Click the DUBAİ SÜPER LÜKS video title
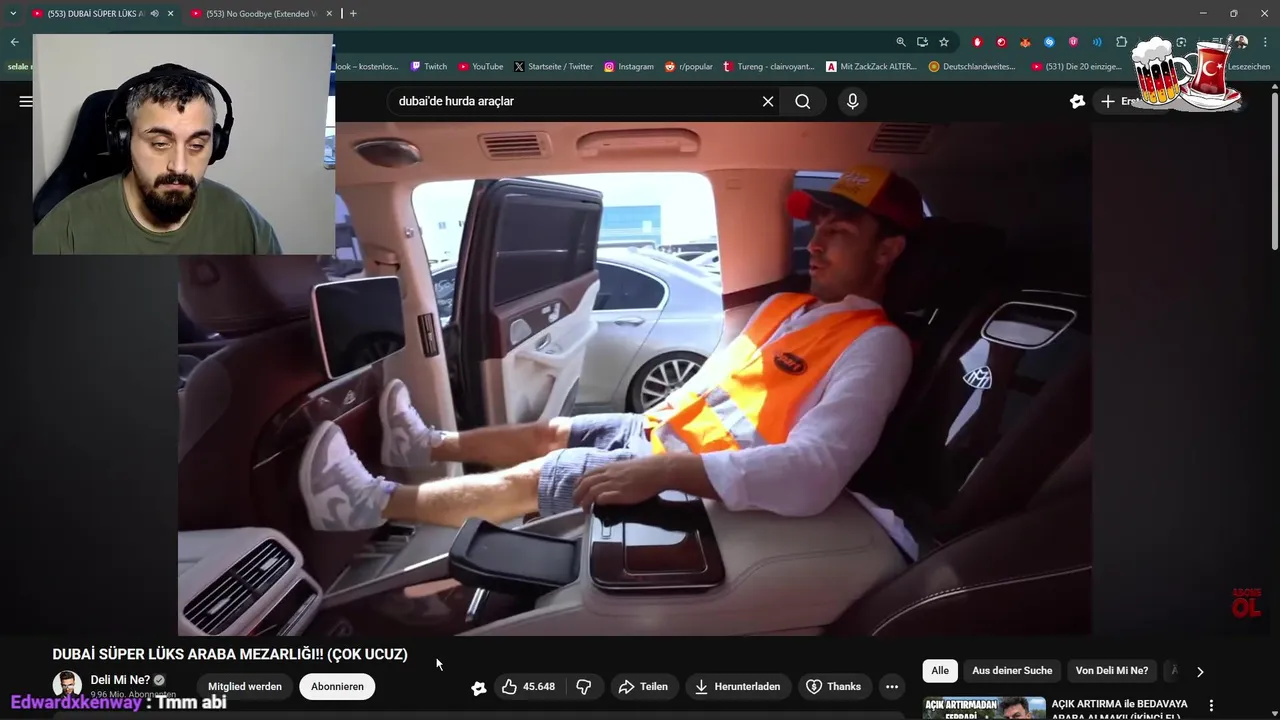Screen dimensions: 1280x720 [x=230, y=654]
